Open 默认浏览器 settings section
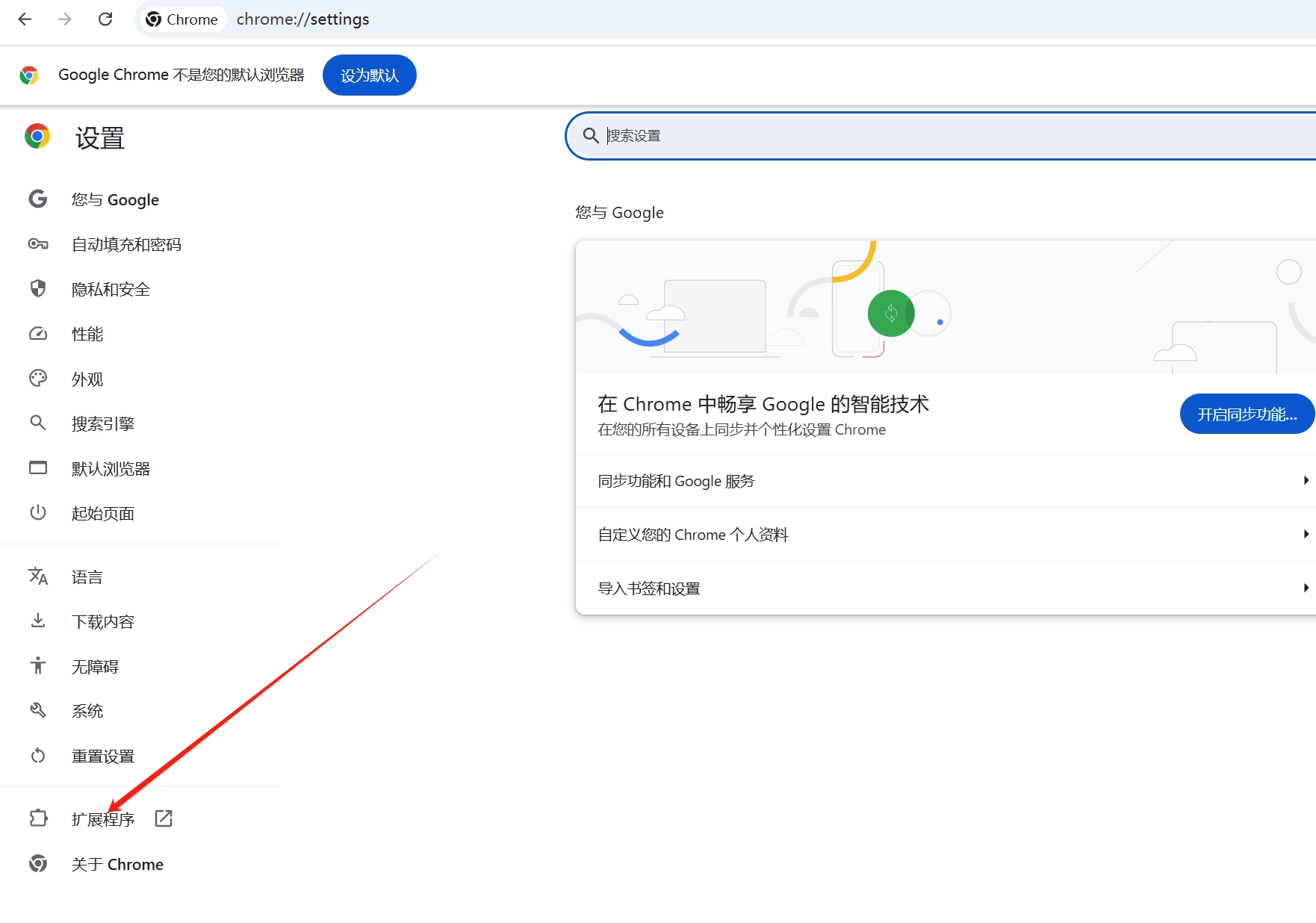Viewport: 1316px width, 923px height. 111,469
